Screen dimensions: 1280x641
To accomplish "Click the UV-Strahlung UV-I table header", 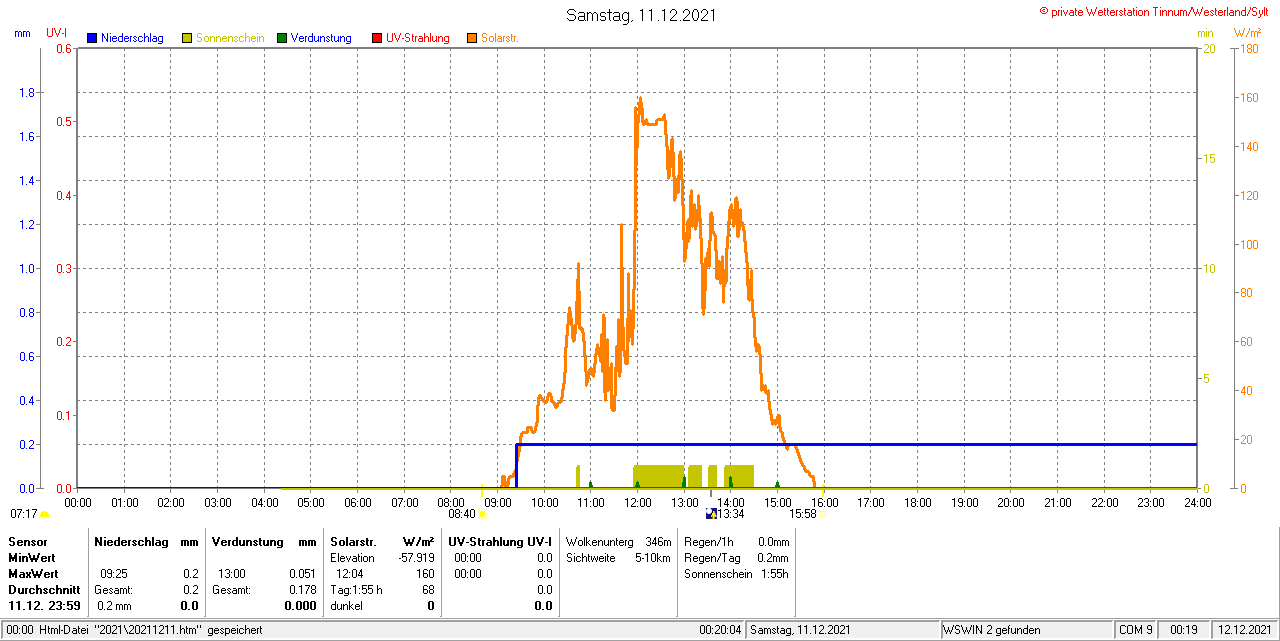I will [x=501, y=541].
